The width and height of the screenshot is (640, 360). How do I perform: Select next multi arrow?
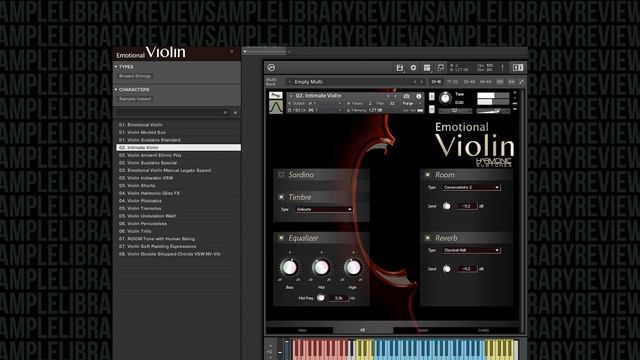422,82
